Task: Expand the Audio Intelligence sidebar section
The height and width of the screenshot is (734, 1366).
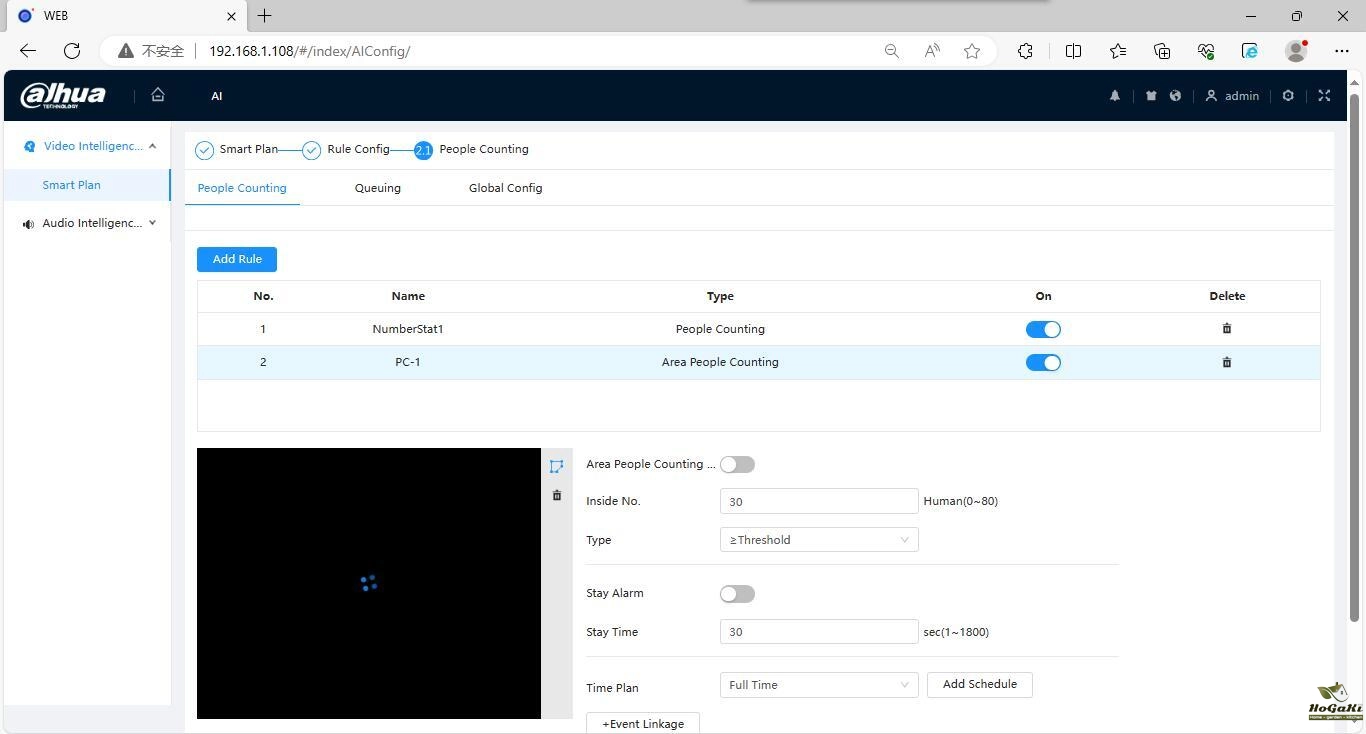Action: 90,223
